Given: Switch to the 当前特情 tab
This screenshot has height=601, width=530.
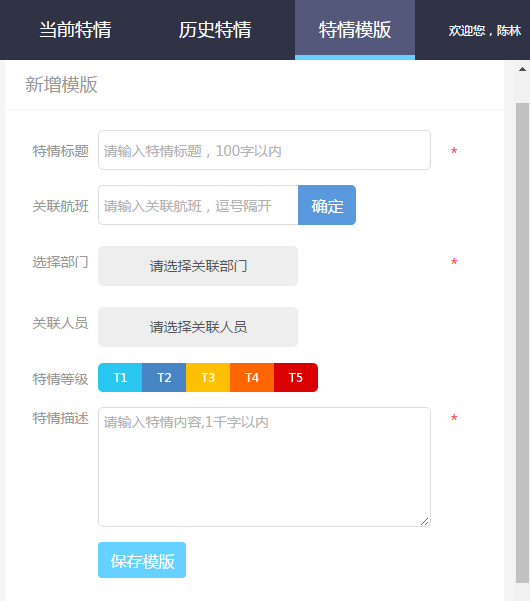Looking at the screenshot, I should (x=75, y=30).
